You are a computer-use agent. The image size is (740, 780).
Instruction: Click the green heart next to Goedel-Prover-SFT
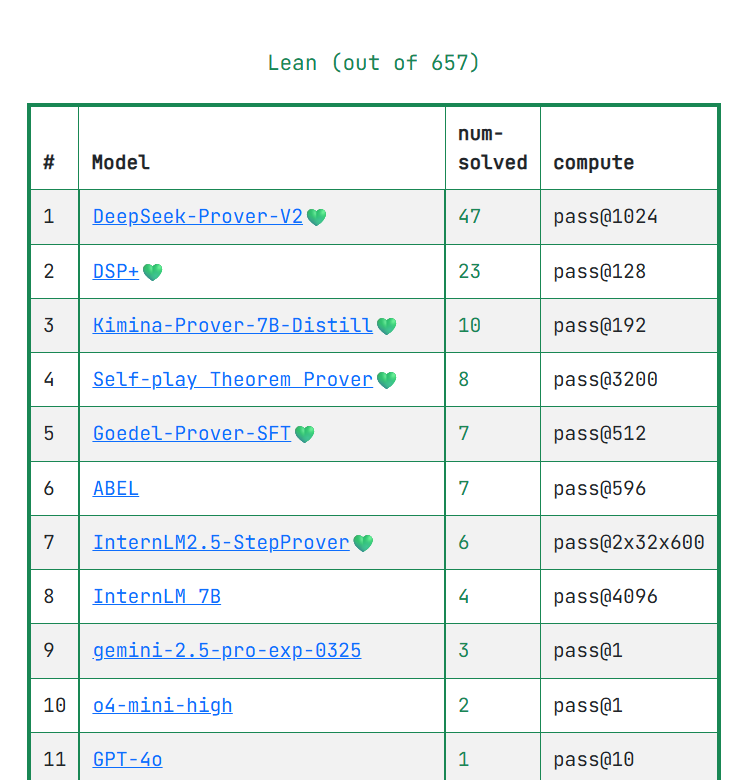coord(304,434)
